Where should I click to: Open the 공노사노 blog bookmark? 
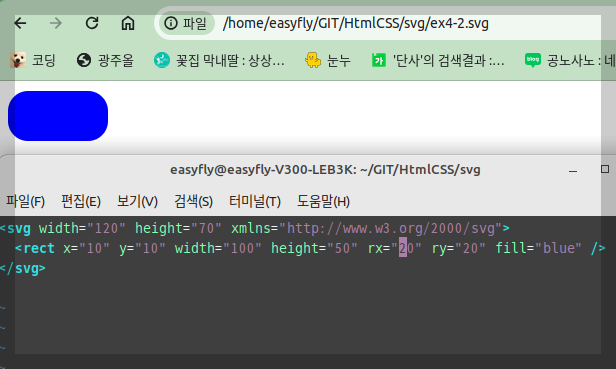coord(570,60)
